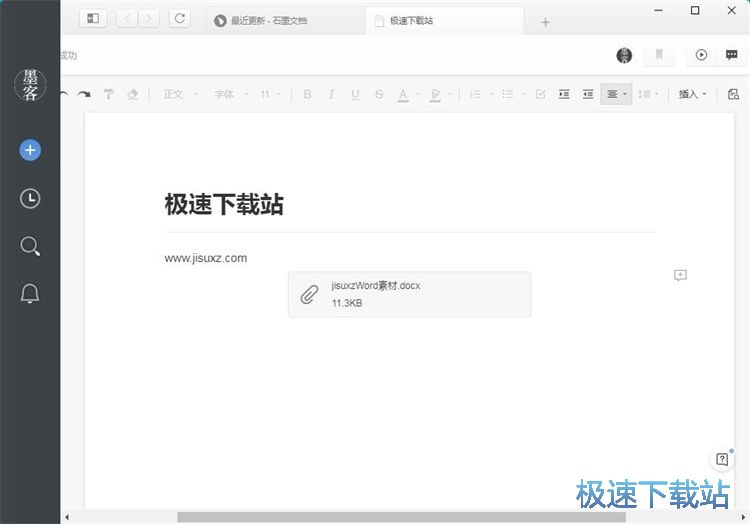Viewport: 750px width, 524px height.
Task: Start presentation mode play icon
Action: pyautogui.click(x=701, y=55)
